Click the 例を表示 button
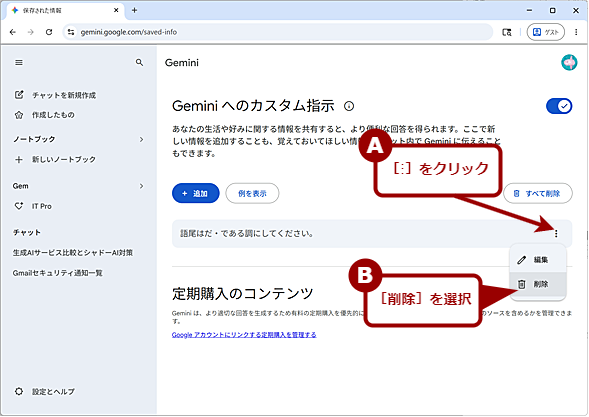Viewport: 589px width, 417px height. pyautogui.click(x=252, y=193)
